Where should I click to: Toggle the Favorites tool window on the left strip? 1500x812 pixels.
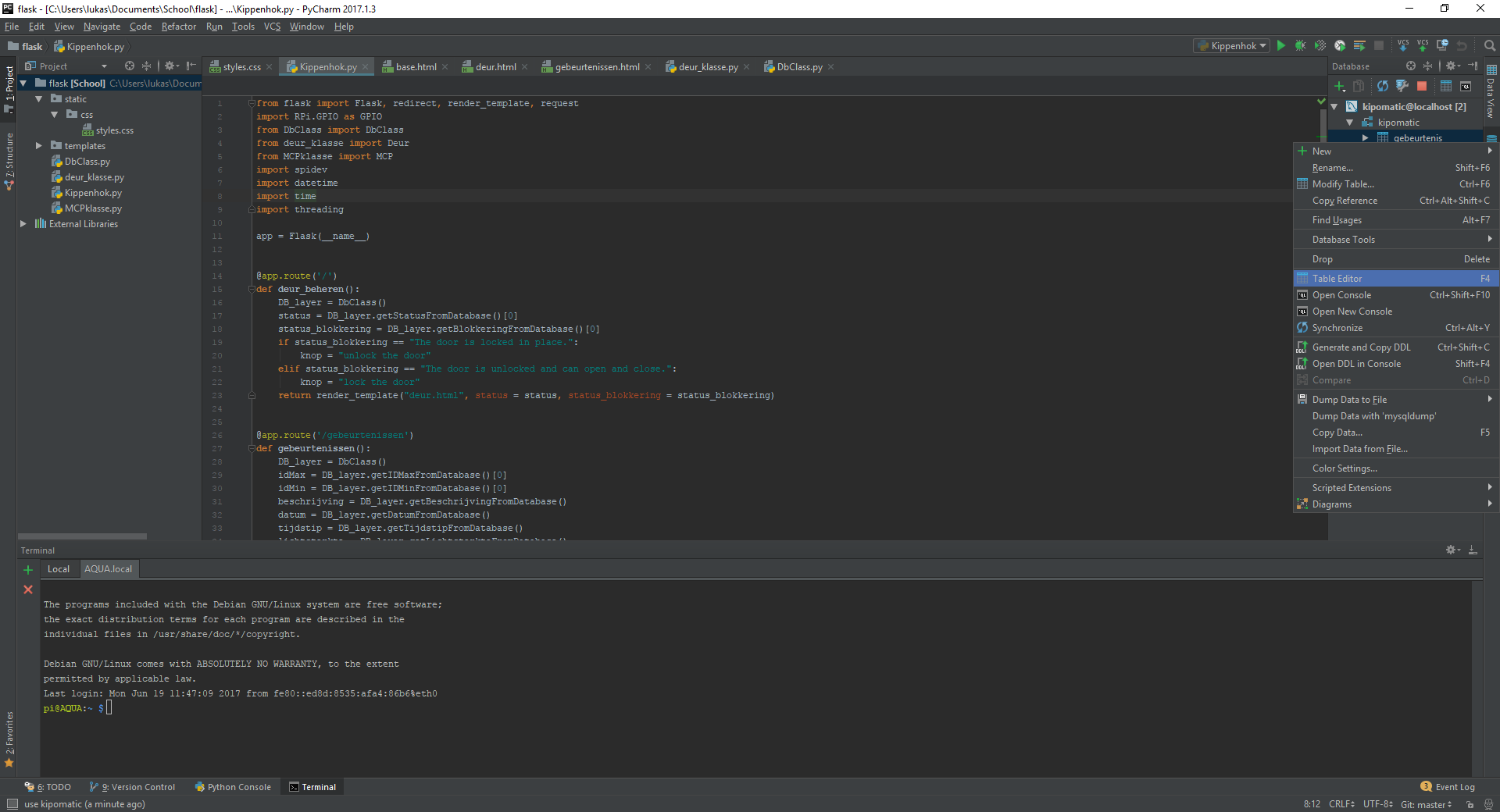[9, 738]
